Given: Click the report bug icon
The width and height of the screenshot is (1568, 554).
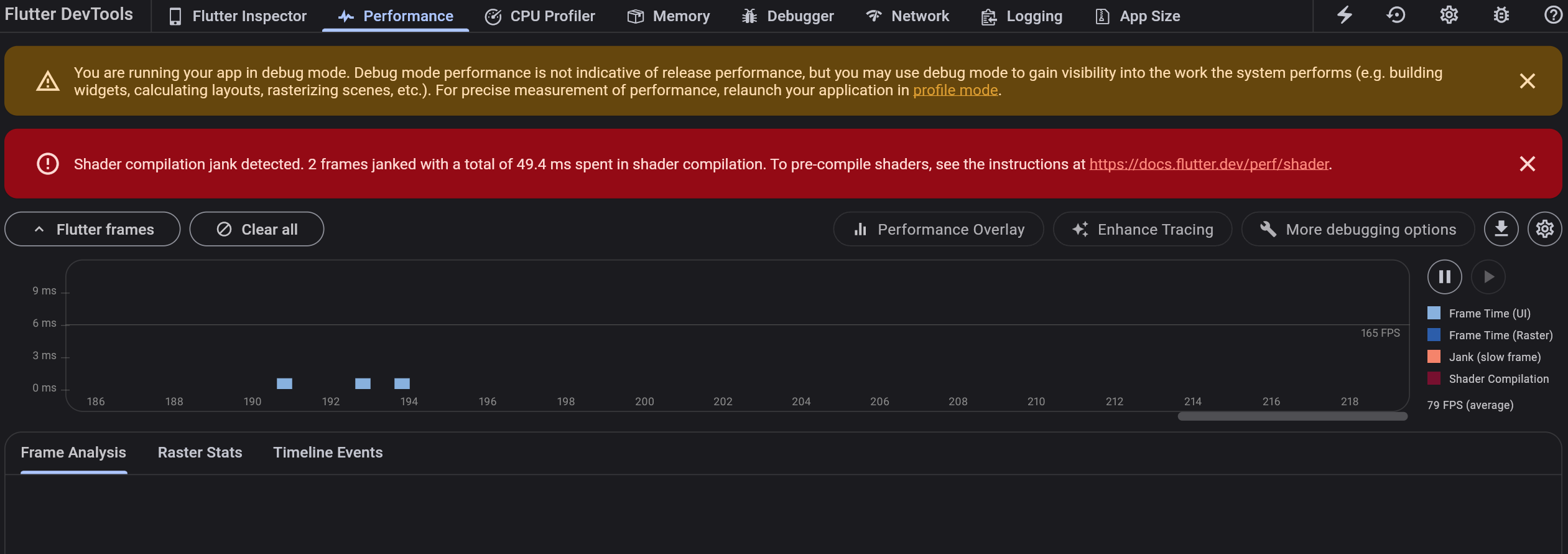Looking at the screenshot, I should (1501, 15).
